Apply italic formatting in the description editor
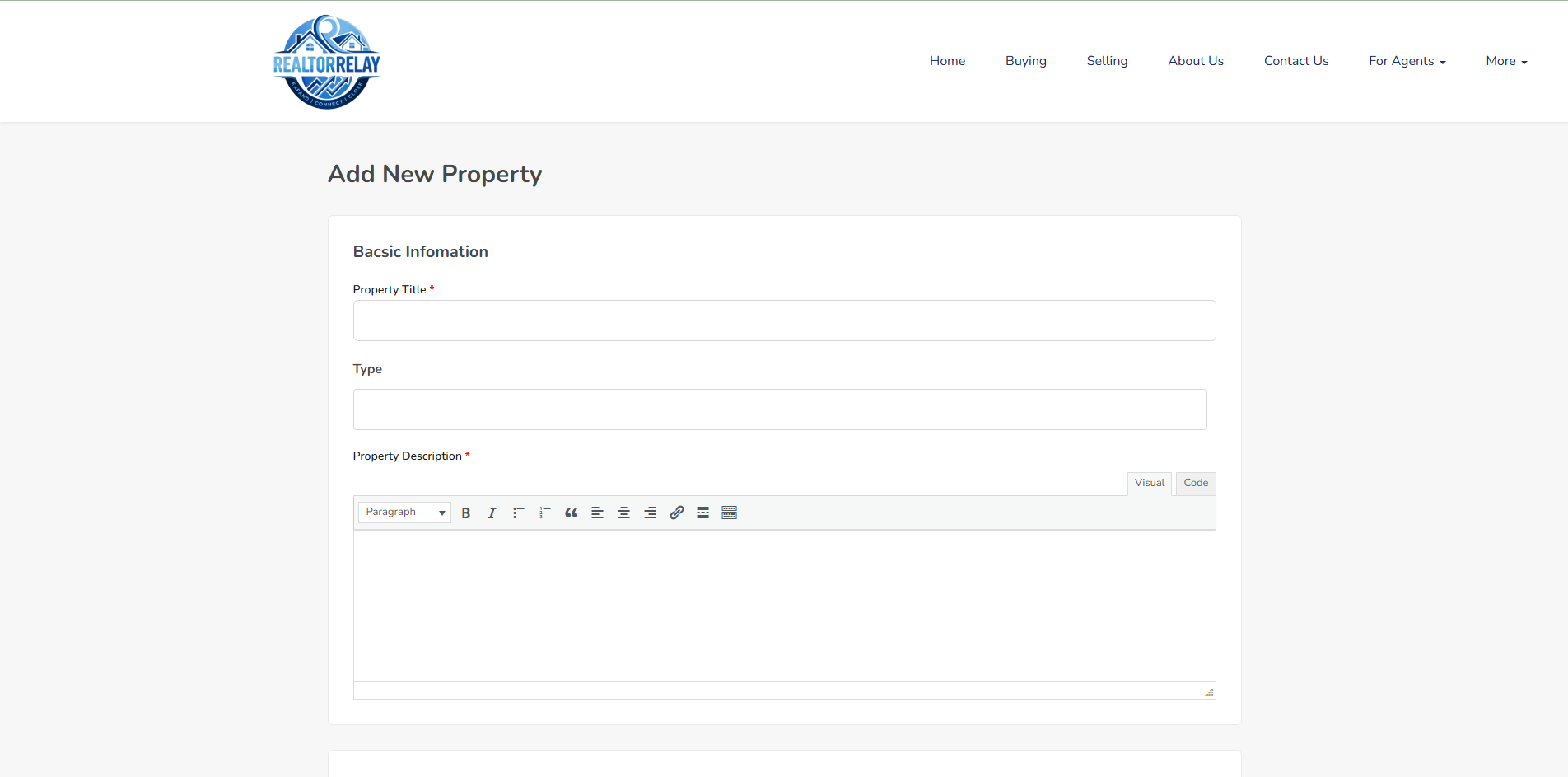The width and height of the screenshot is (1568, 777). [492, 512]
